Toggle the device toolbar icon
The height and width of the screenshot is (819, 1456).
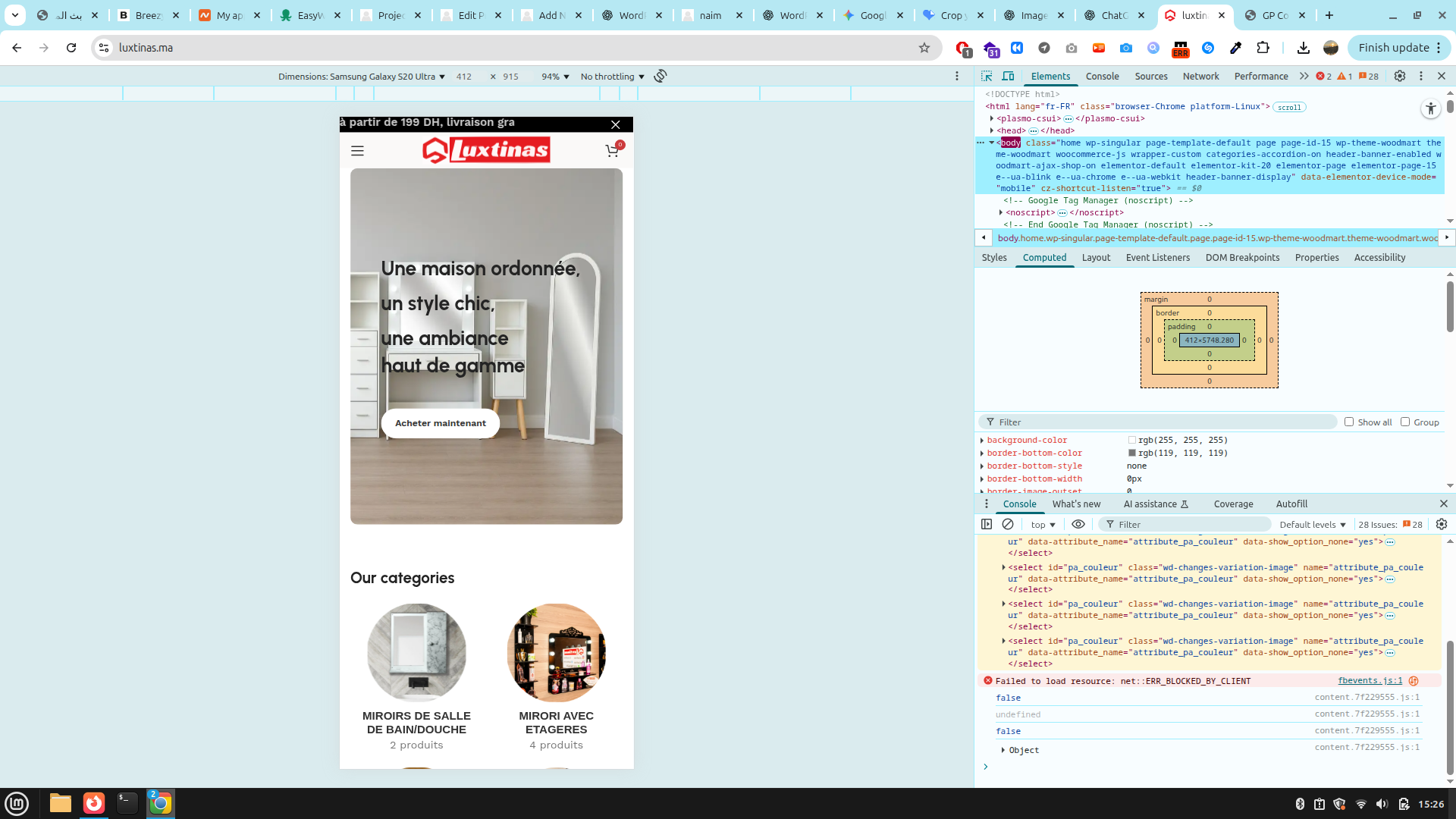click(x=1008, y=76)
